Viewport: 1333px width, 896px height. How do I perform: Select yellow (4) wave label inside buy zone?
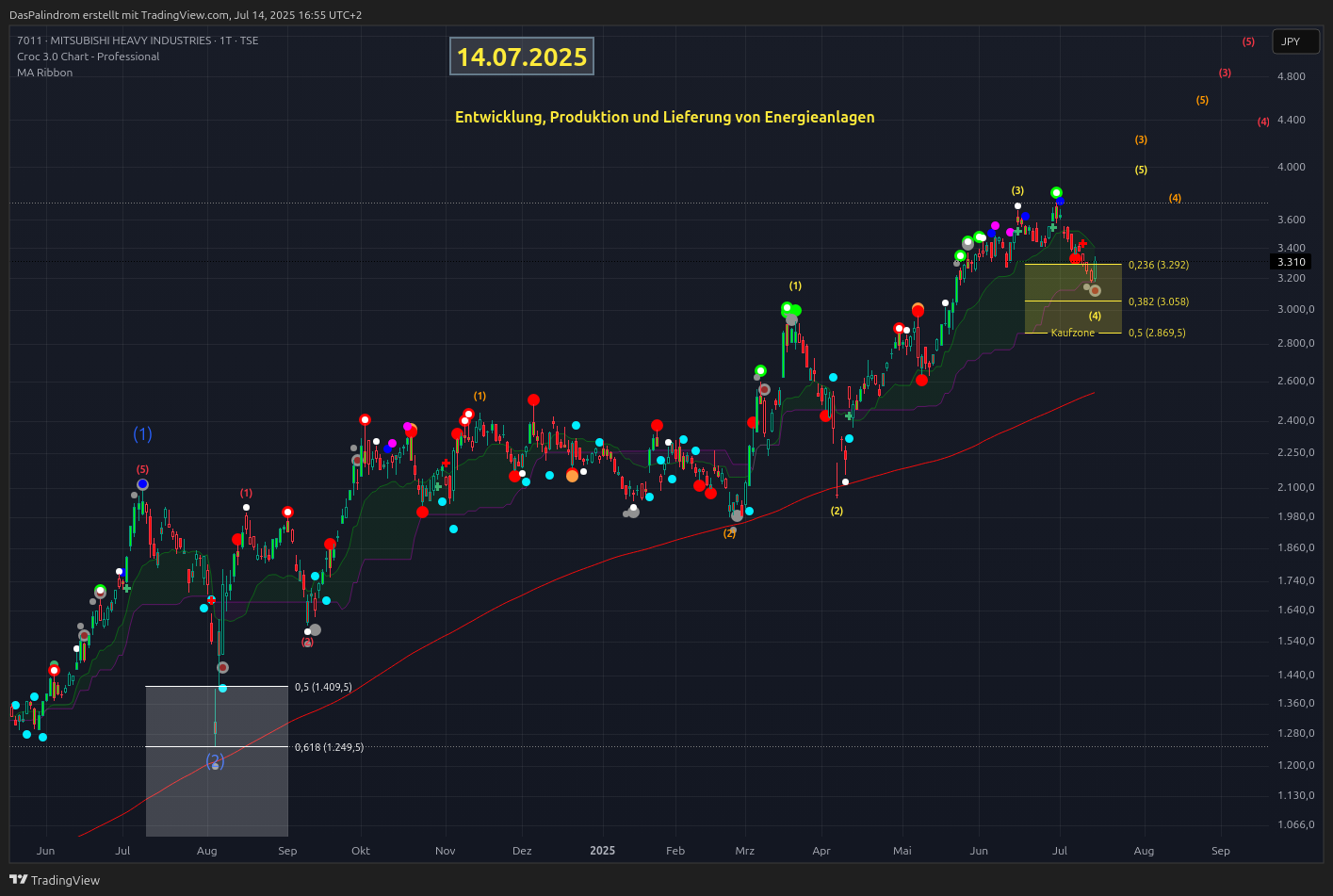click(x=1095, y=316)
